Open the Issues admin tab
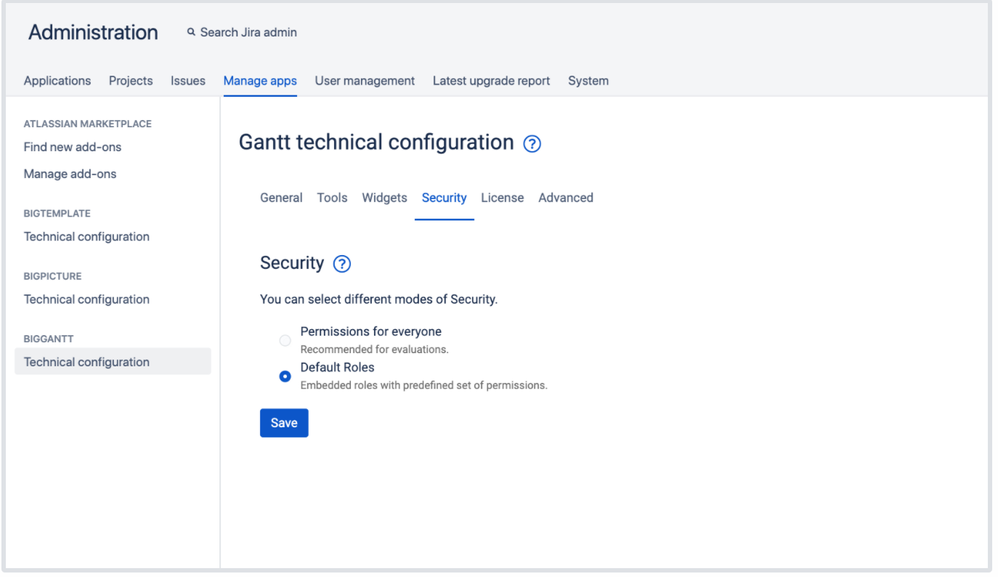 [188, 81]
